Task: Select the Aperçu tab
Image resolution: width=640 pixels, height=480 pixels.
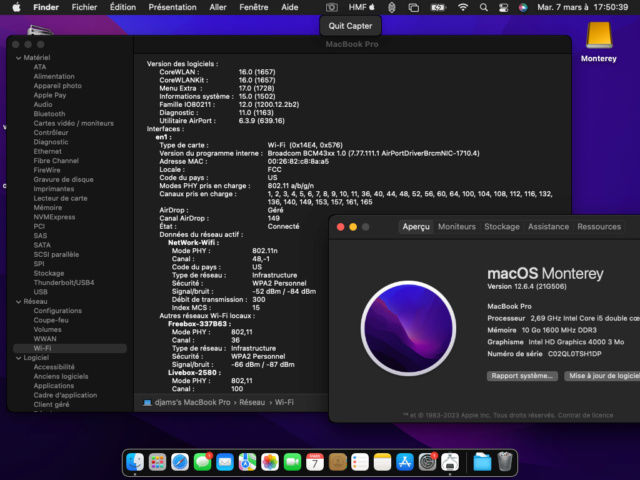Action: (416, 227)
